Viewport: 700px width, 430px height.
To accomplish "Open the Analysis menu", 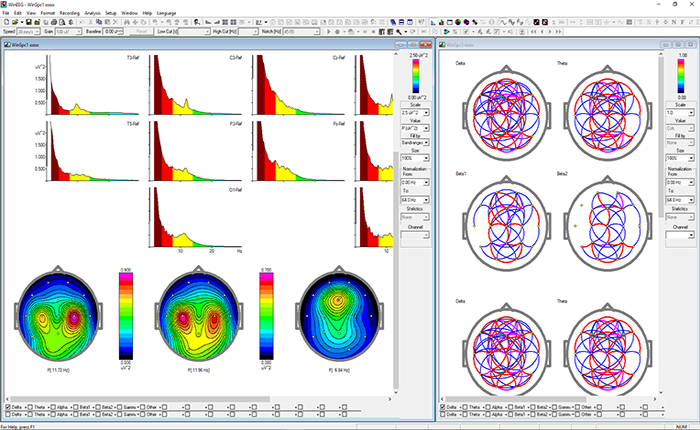I will [x=93, y=14].
